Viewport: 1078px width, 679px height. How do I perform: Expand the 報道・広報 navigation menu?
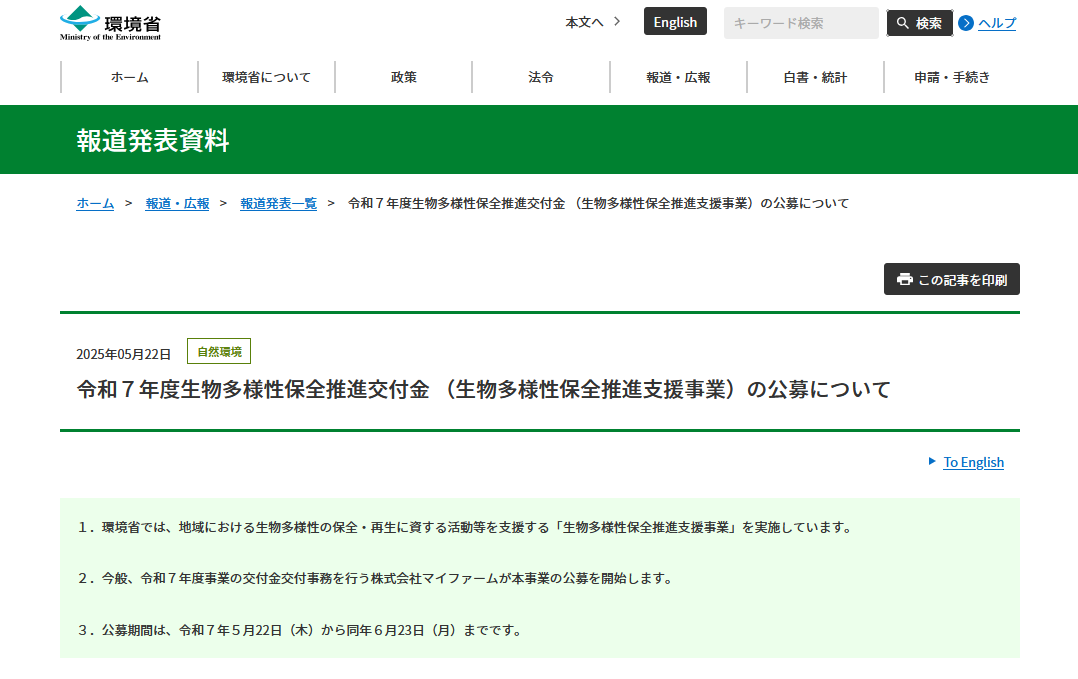tap(678, 77)
